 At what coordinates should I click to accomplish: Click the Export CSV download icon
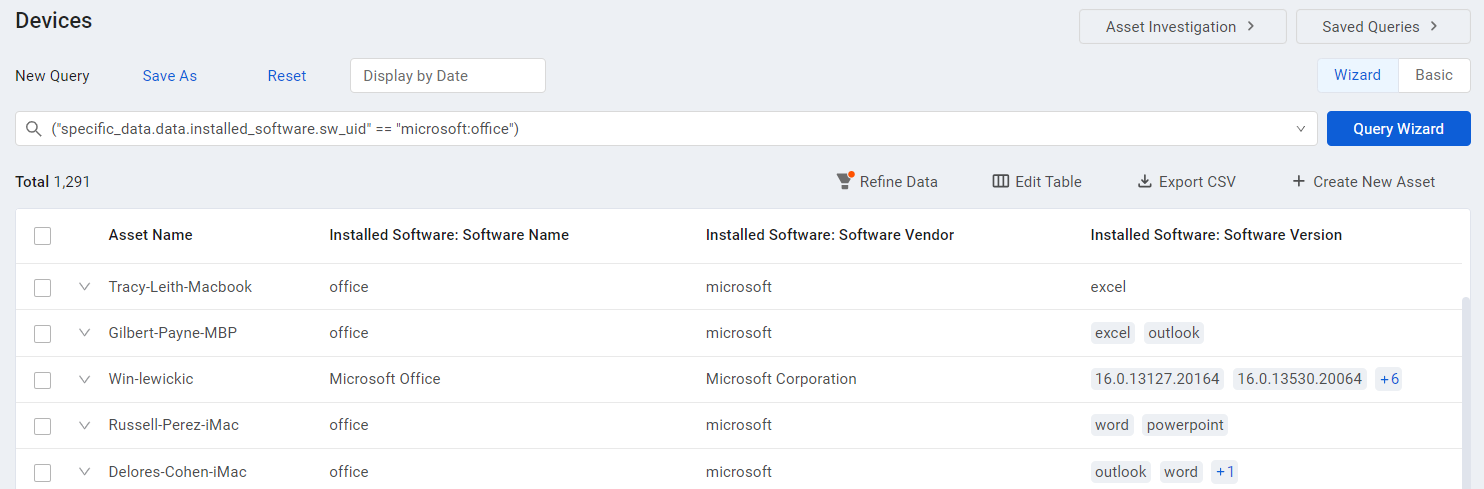point(1145,181)
